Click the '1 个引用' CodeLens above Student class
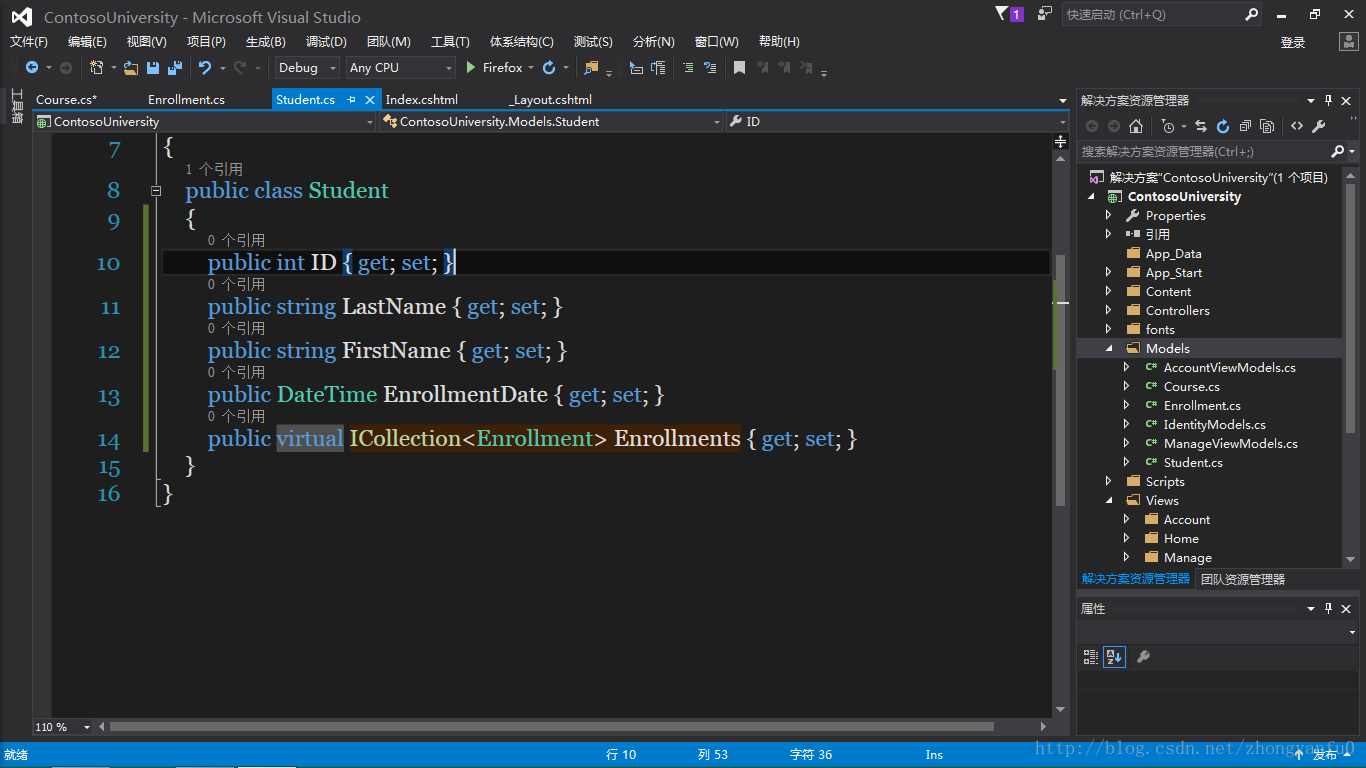The height and width of the screenshot is (768, 1366). click(214, 169)
